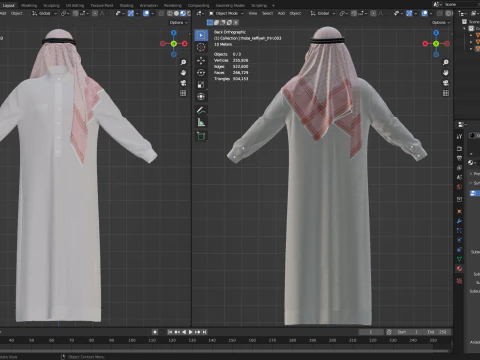Open the properties editor type dropdown
This screenshot has width=480, height=360.
462,125
